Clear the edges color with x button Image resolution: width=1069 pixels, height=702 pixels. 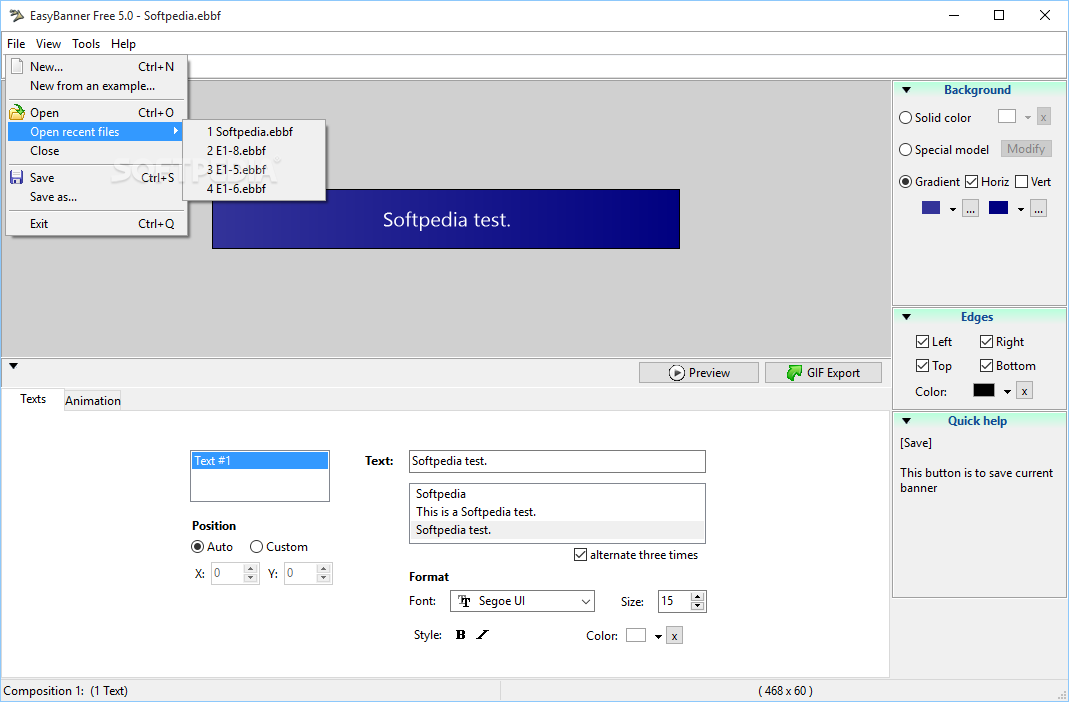pyautogui.click(x=1024, y=391)
